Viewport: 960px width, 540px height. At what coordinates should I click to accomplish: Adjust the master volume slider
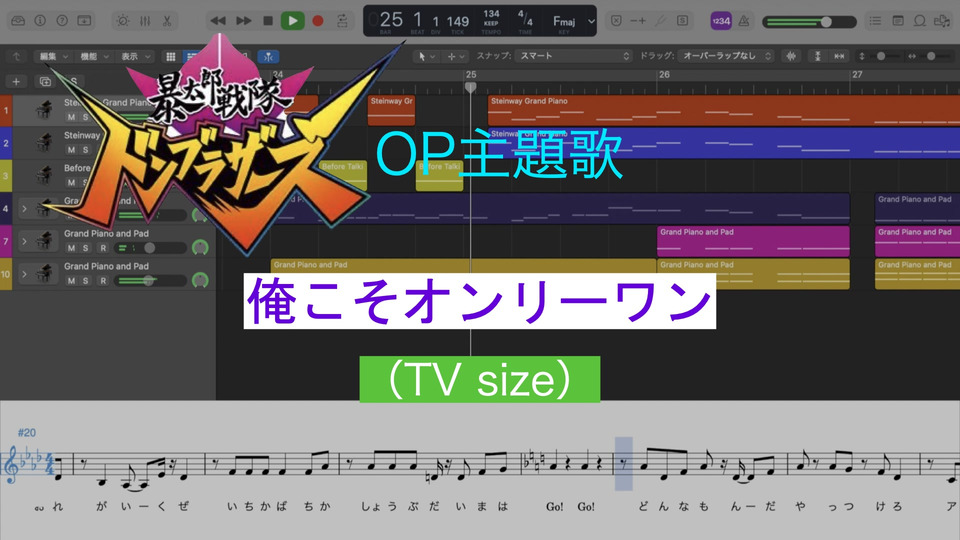[809, 22]
